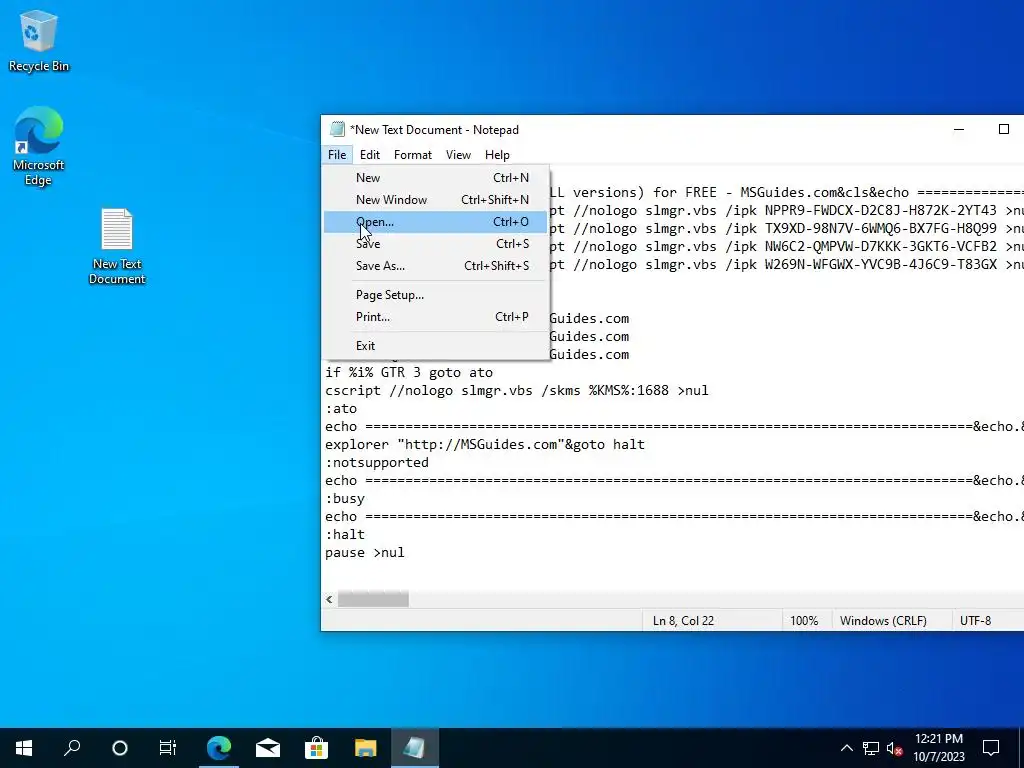Open network status tray icon
The image size is (1024, 768).
pyautogui.click(x=871, y=748)
